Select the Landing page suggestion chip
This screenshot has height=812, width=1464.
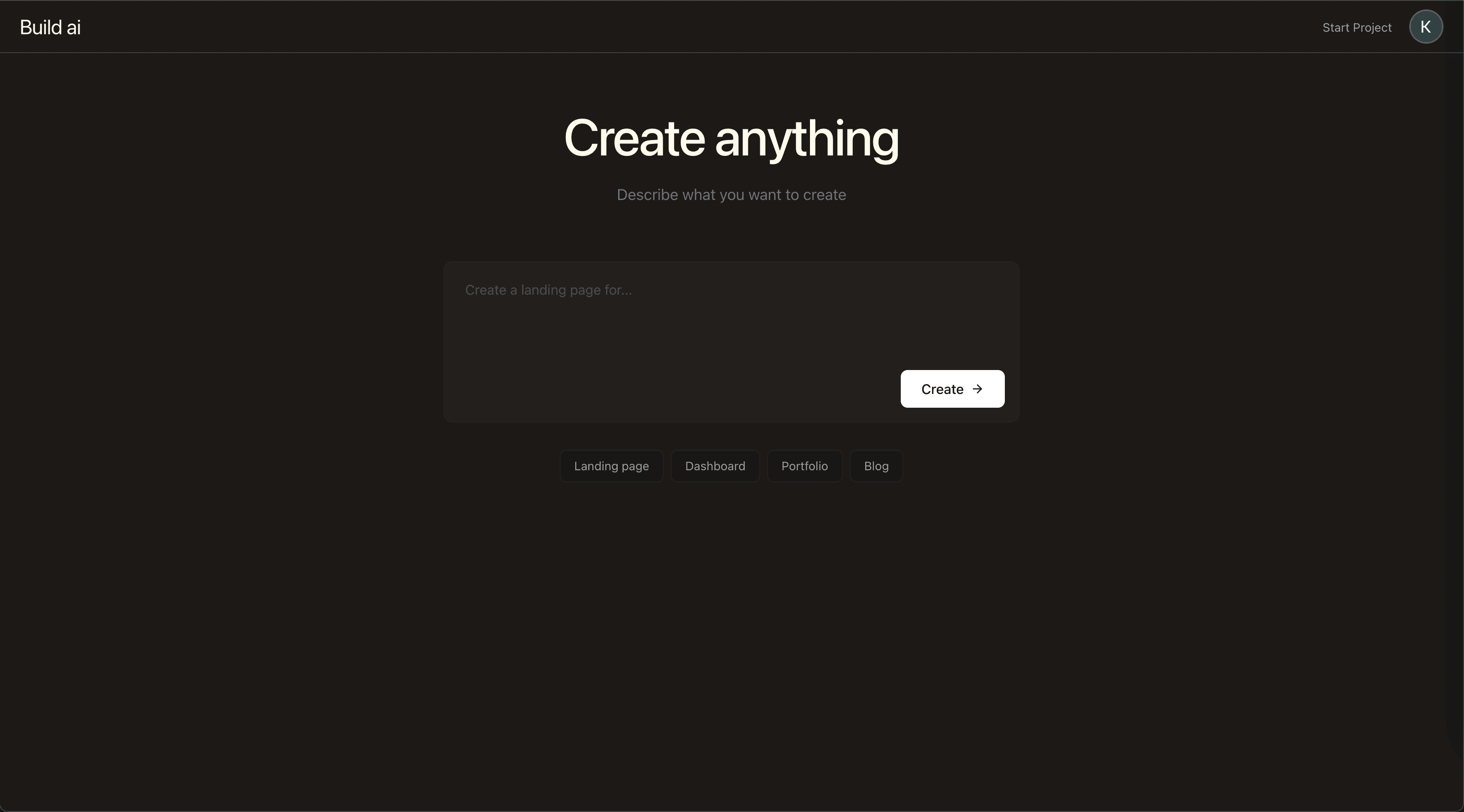coord(611,466)
